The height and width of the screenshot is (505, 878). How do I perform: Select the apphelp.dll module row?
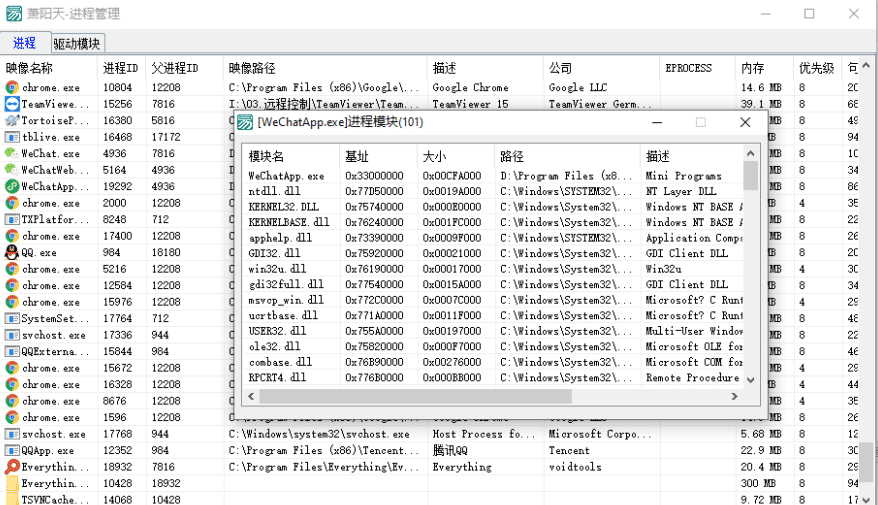[493, 238]
